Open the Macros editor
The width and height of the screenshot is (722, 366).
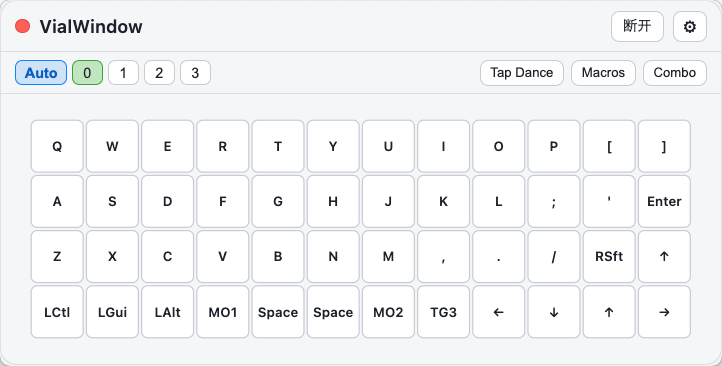[x=603, y=73]
